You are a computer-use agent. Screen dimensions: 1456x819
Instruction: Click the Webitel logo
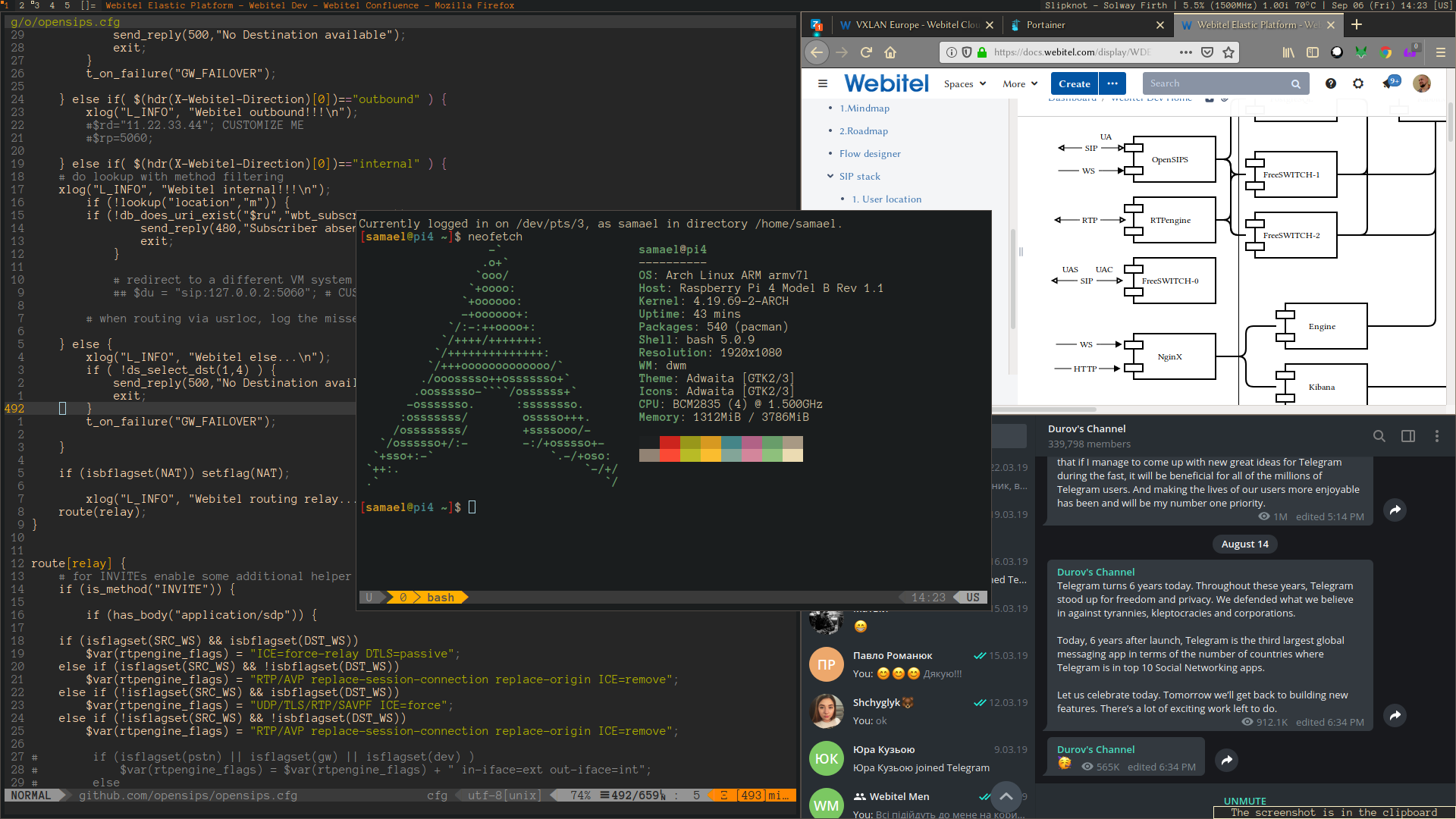(886, 83)
